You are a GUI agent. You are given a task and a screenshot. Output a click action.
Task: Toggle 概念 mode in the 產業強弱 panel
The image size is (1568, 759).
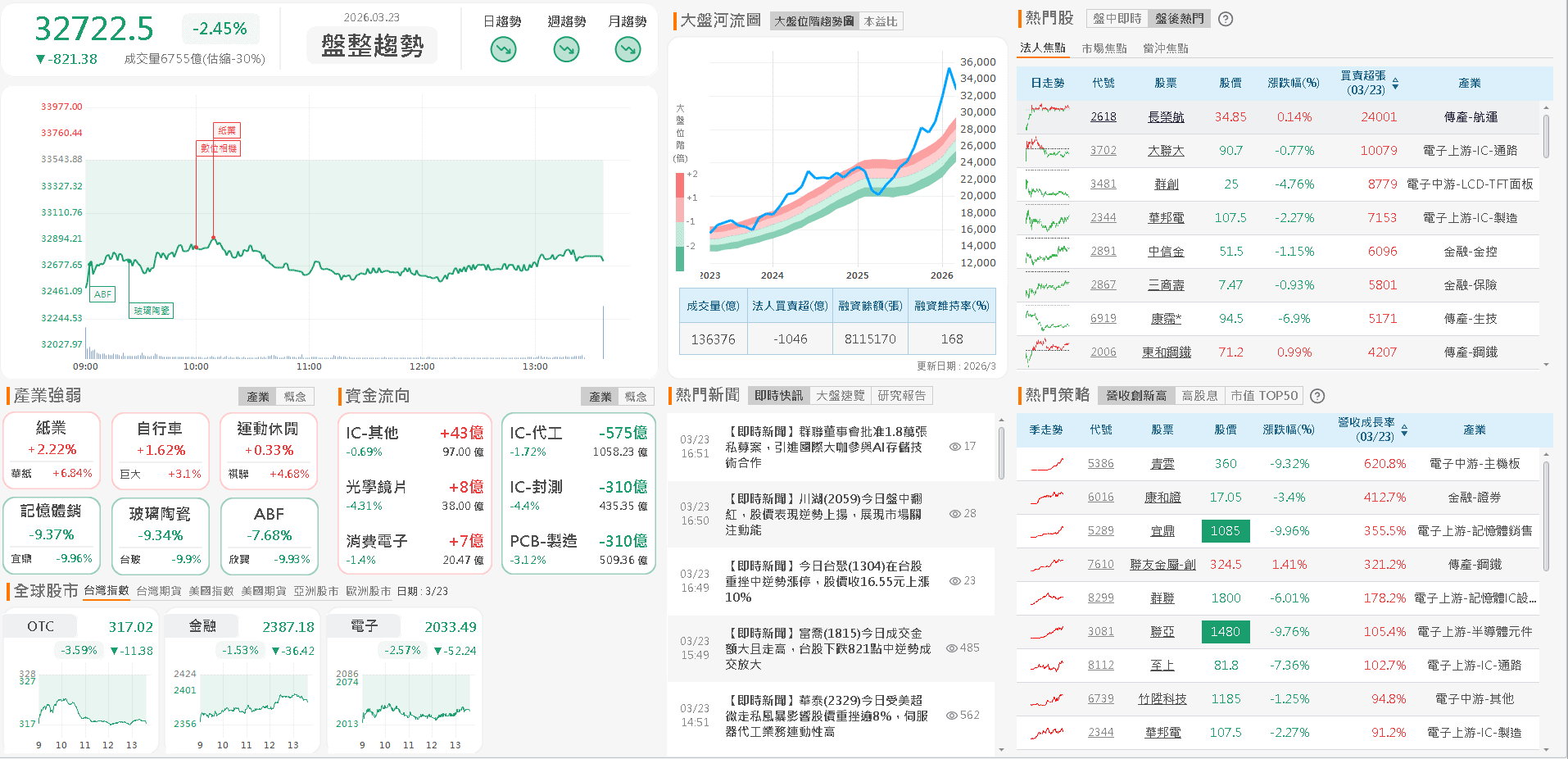[296, 396]
